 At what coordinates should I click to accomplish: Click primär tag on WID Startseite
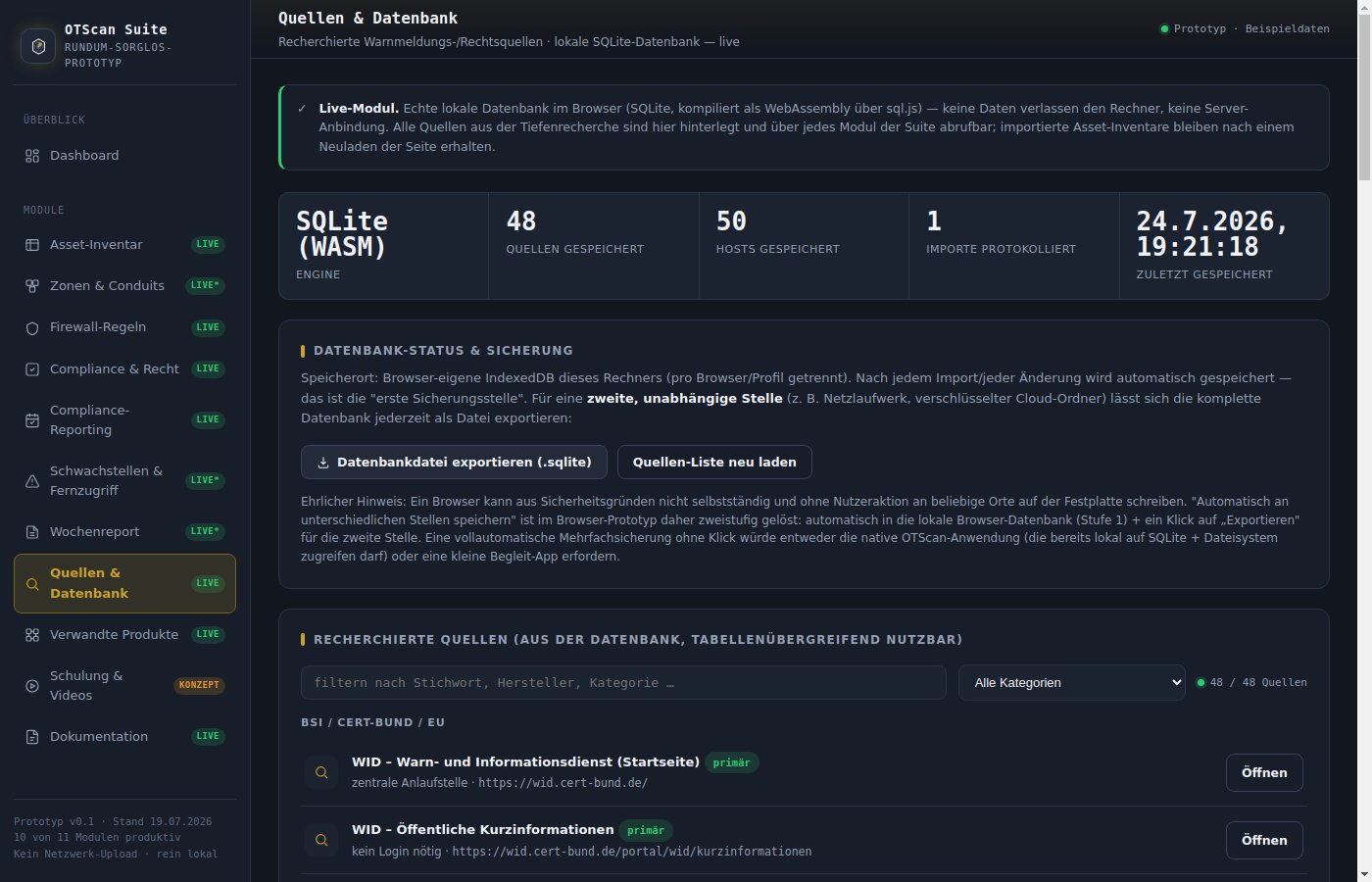click(732, 763)
